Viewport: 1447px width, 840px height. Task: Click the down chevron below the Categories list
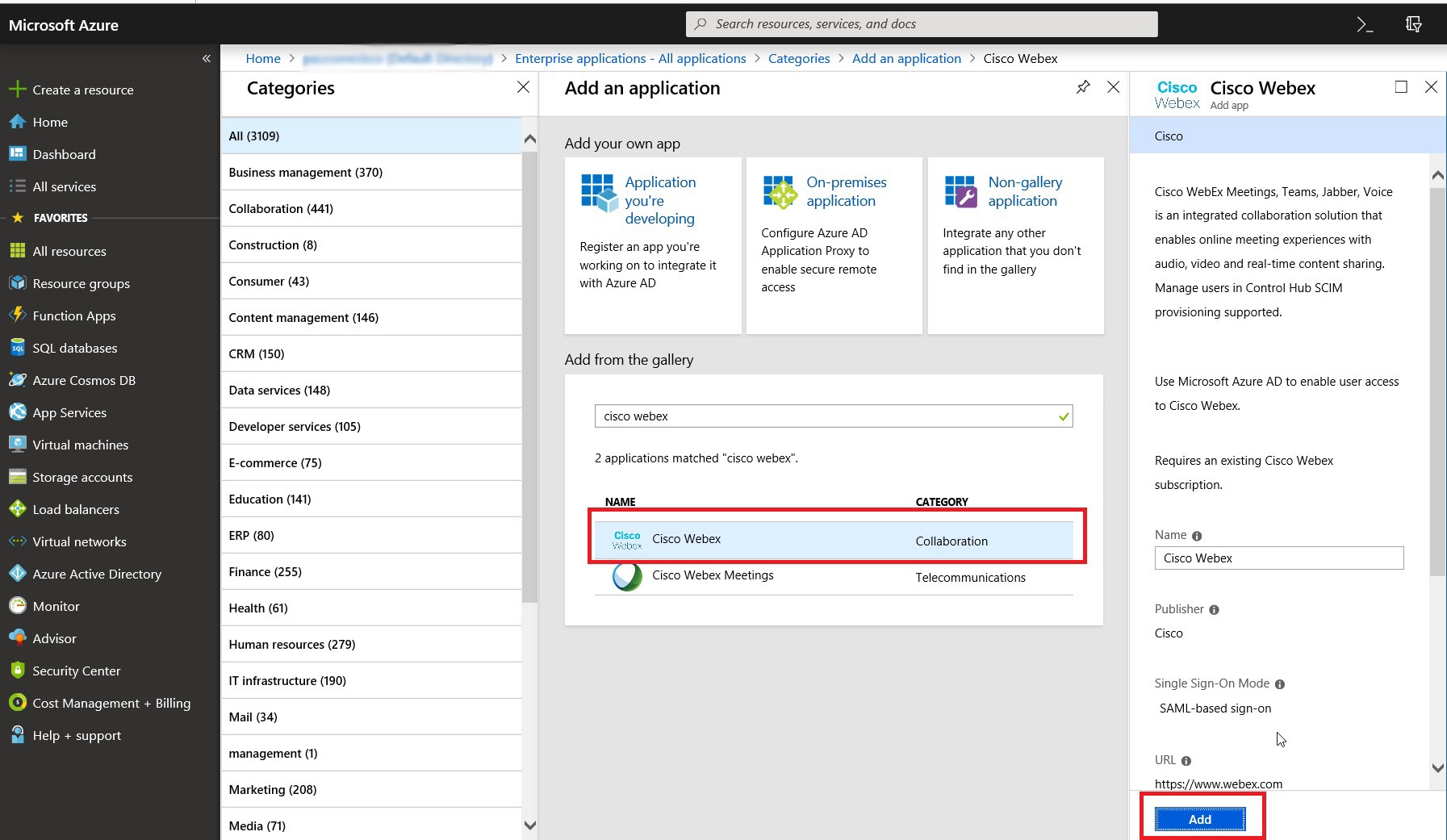click(x=530, y=825)
